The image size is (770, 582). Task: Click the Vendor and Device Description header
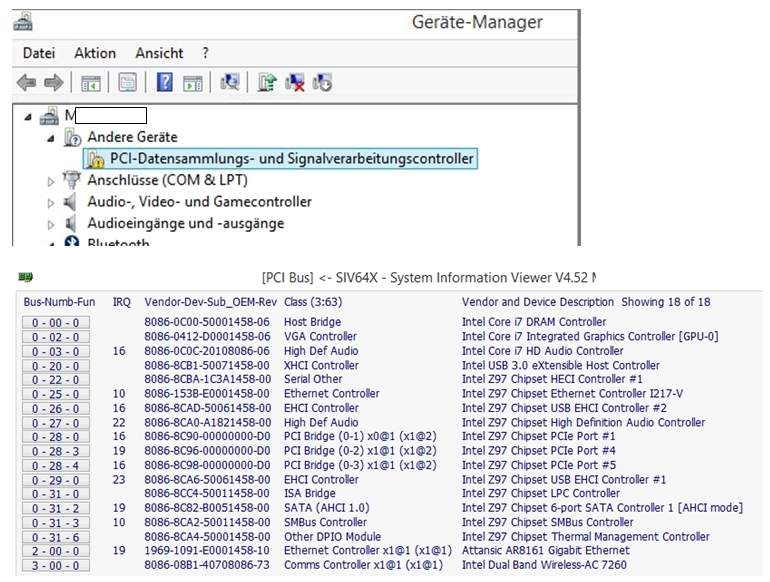click(538, 302)
